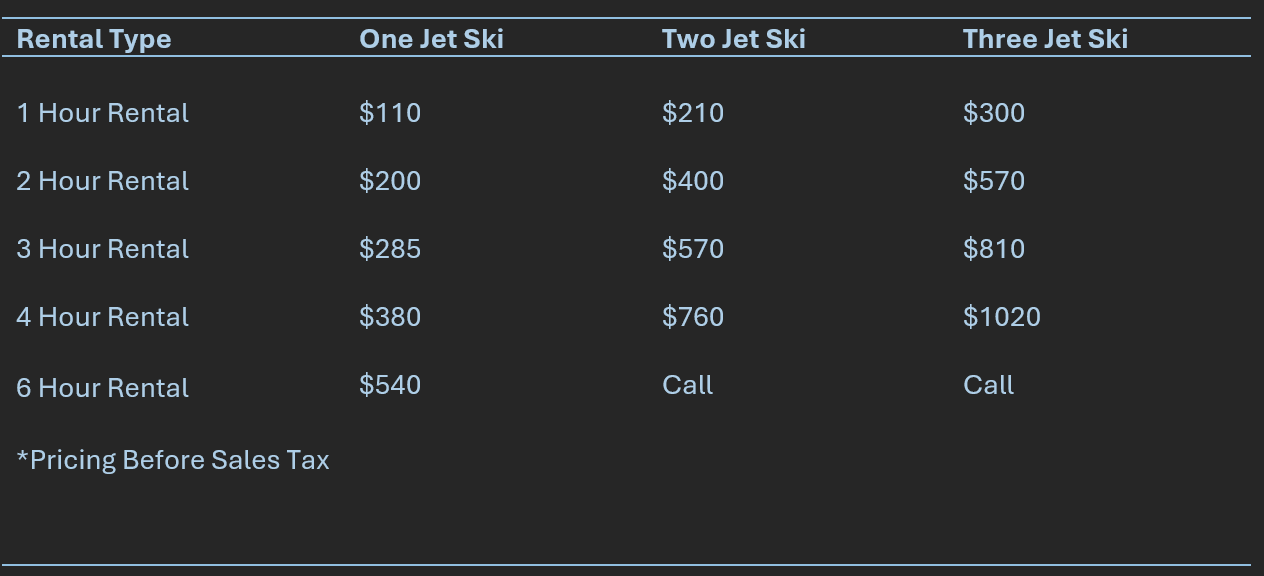Click the 6 Hour Rental label

click(103, 388)
